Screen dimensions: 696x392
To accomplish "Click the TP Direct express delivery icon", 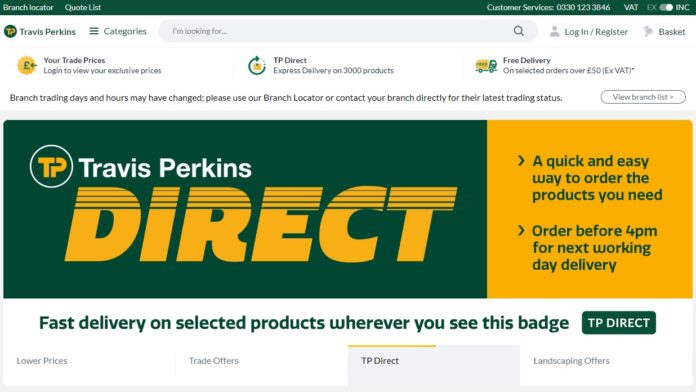I will pos(257,65).
